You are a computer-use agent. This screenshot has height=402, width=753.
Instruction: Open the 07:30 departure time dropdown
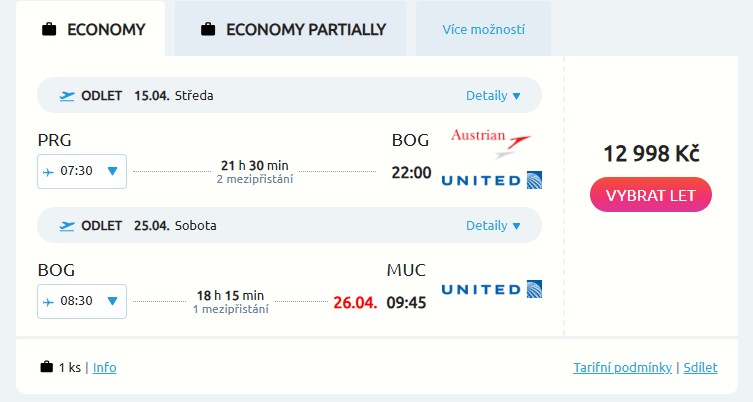[x=82, y=171]
